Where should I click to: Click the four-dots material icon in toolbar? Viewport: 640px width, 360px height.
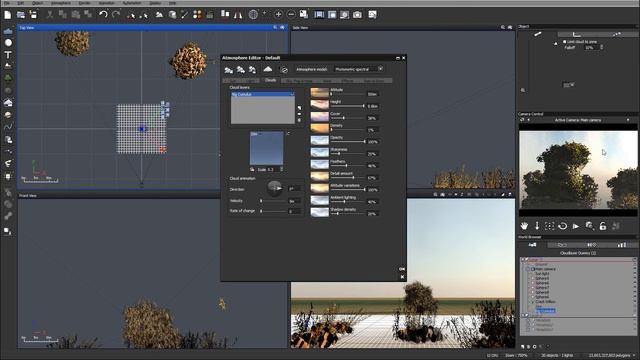[197, 15]
